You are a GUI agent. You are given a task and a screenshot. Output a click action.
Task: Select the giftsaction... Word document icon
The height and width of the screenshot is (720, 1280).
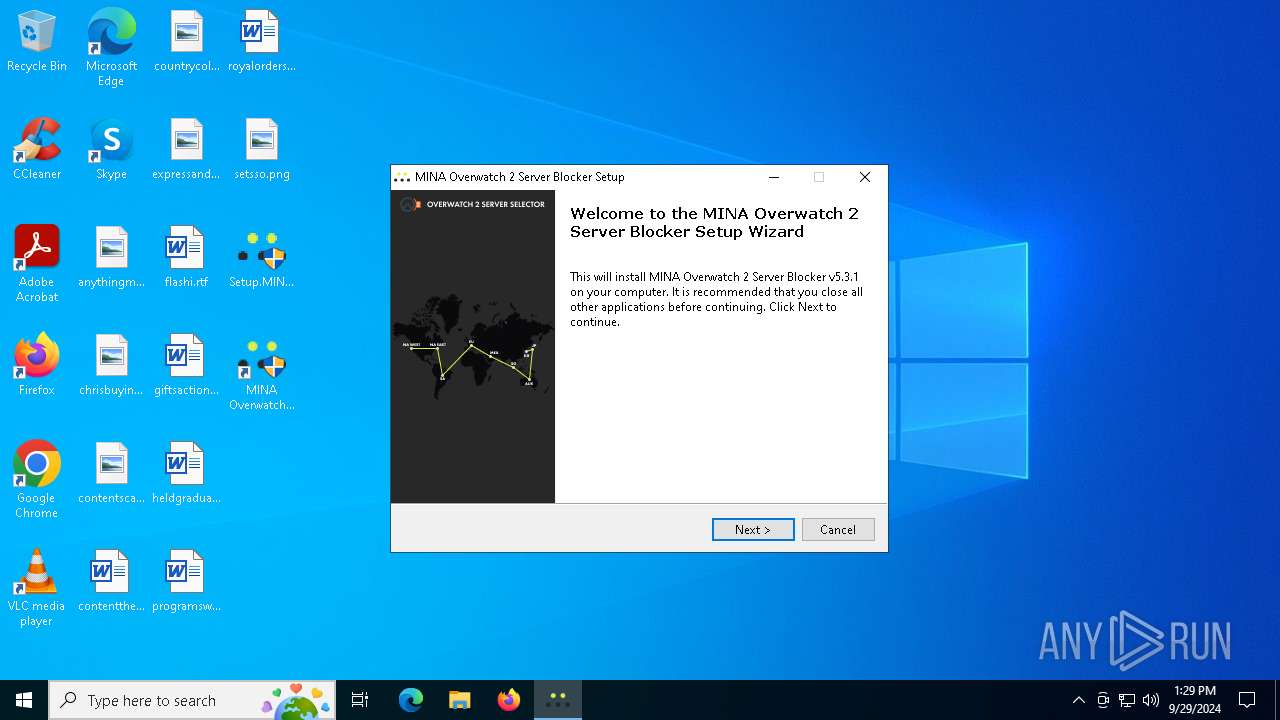pos(186,366)
